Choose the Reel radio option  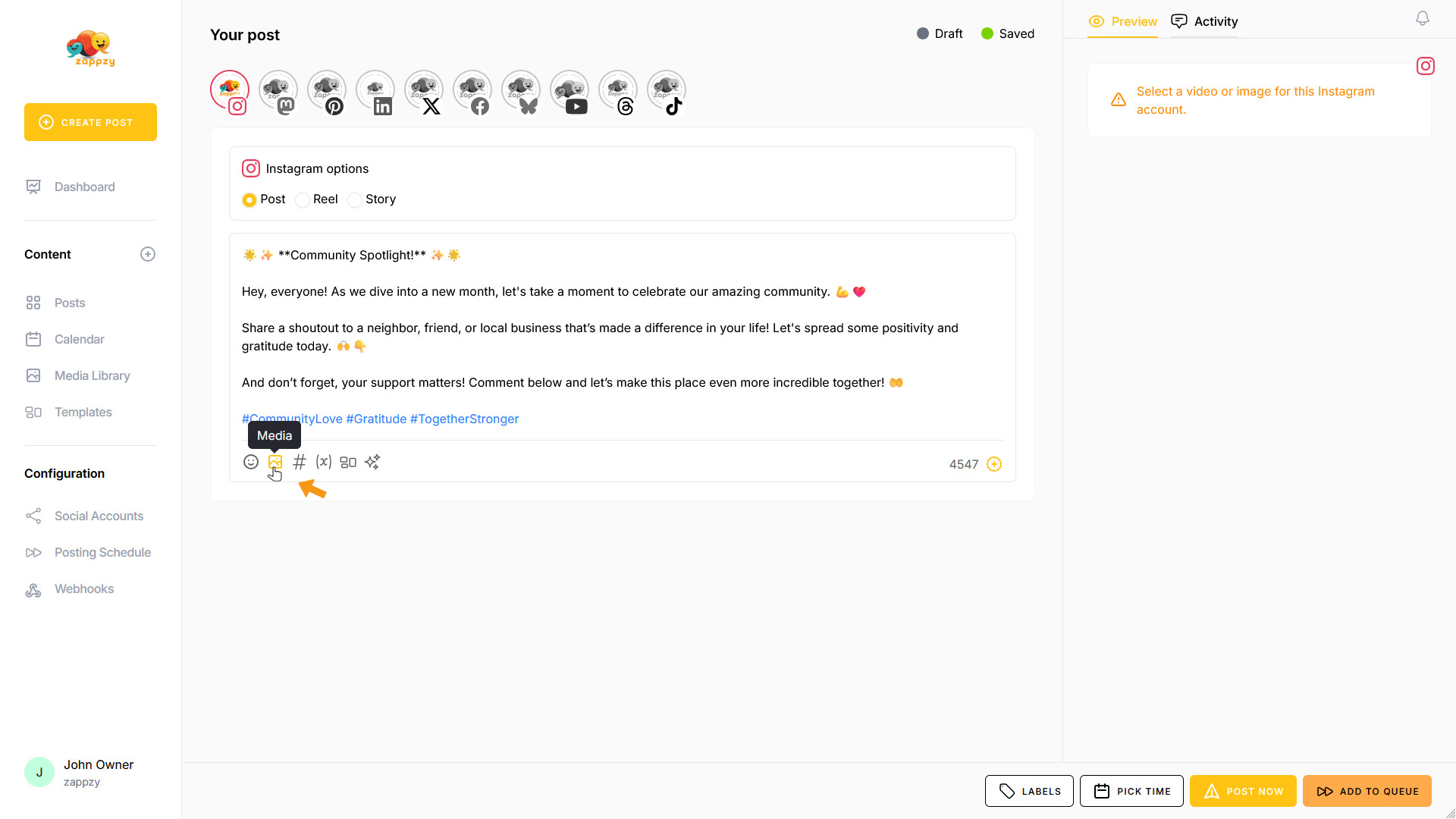303,200
